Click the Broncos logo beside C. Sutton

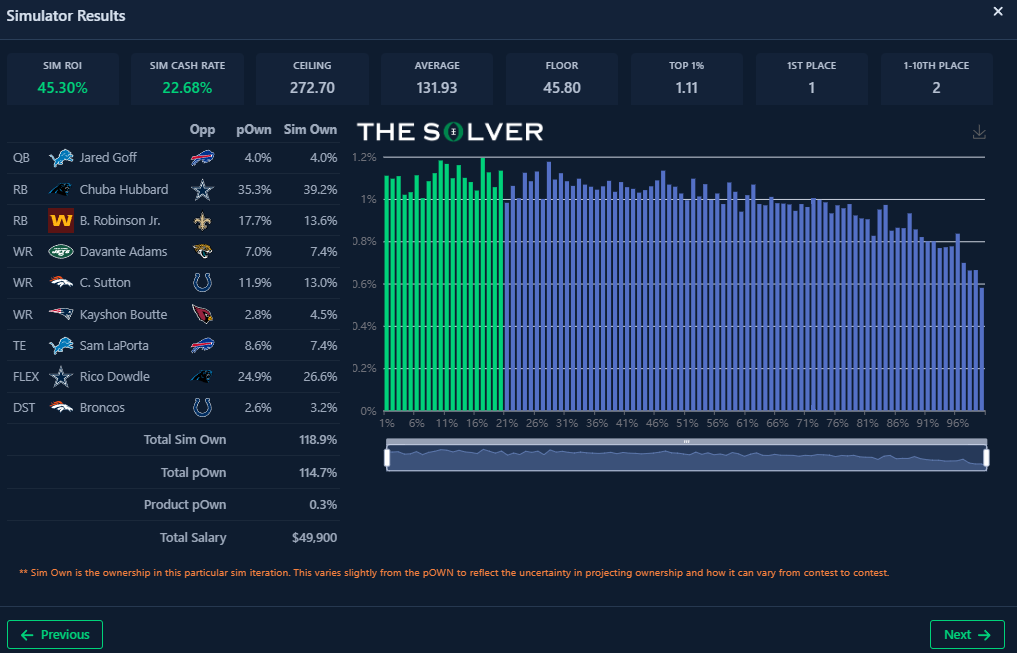pyautogui.click(x=61, y=283)
